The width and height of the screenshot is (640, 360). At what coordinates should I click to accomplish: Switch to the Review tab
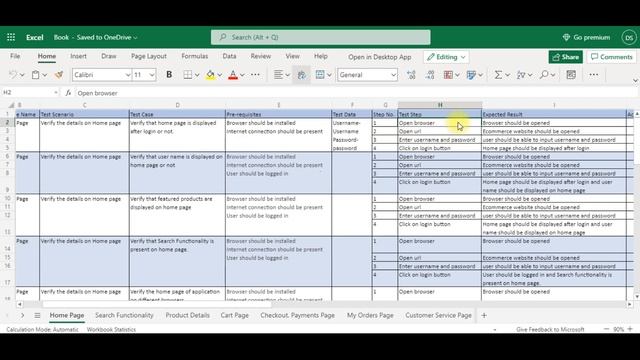(x=261, y=56)
